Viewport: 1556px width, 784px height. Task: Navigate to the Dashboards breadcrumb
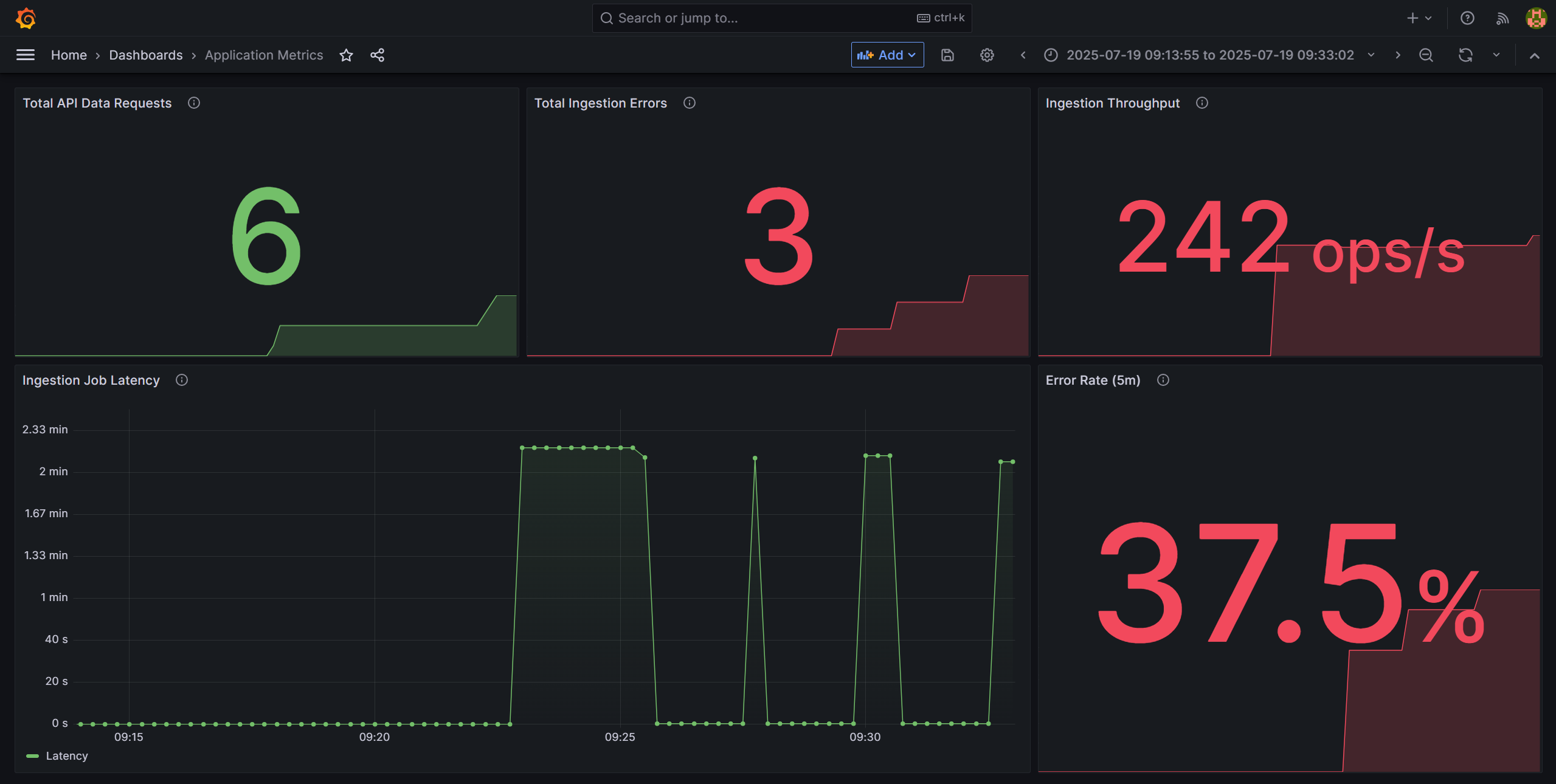(x=145, y=55)
